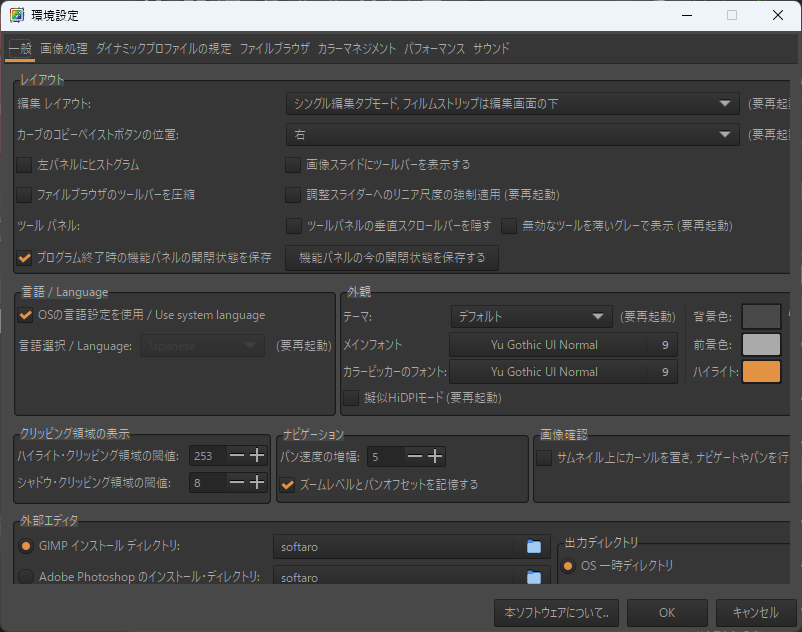The width and height of the screenshot is (802, 632).
Task: Enable 左パネルにヒストグラム checkbox
Action: 25,165
